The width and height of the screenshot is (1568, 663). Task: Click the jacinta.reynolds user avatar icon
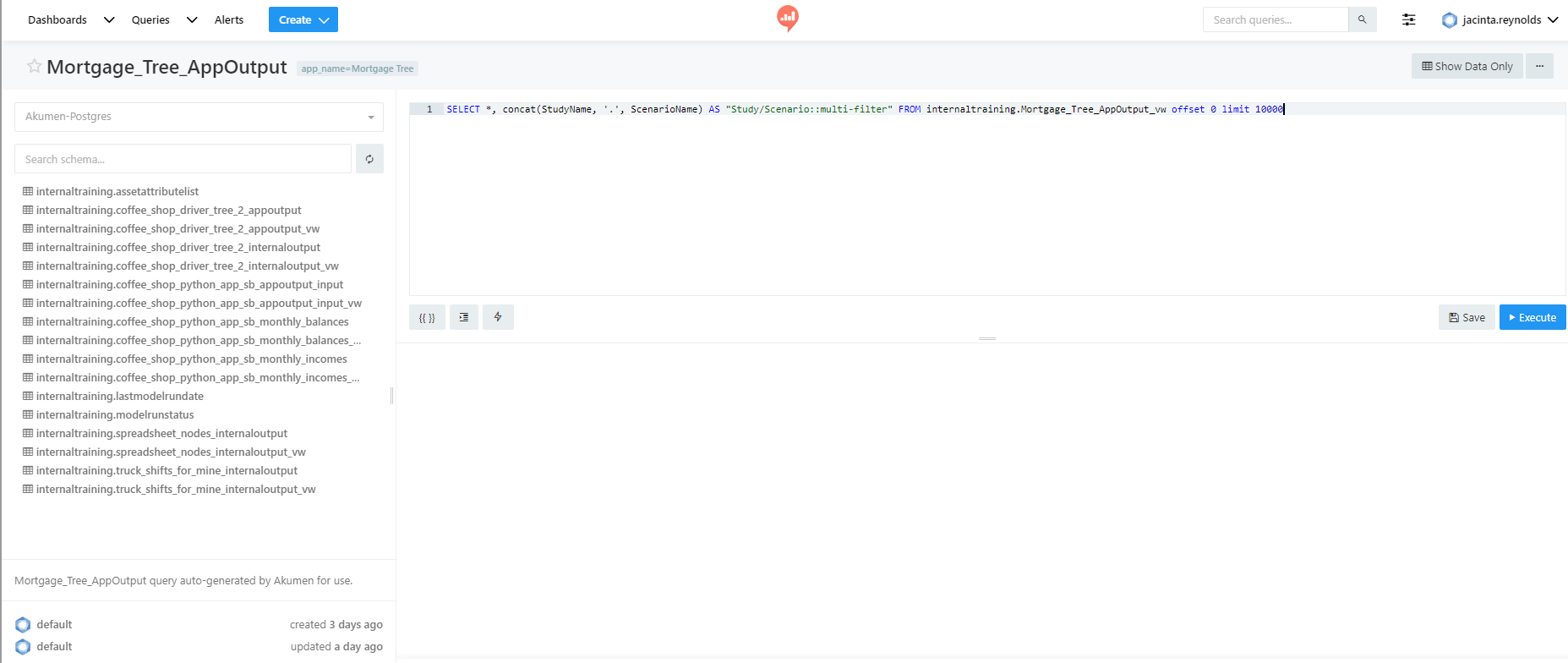coord(1450,19)
